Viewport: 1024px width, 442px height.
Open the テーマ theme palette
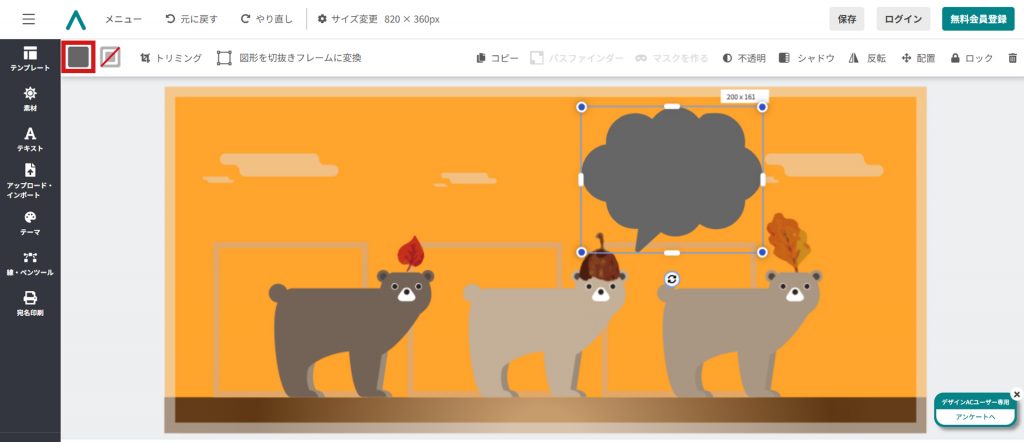30,222
